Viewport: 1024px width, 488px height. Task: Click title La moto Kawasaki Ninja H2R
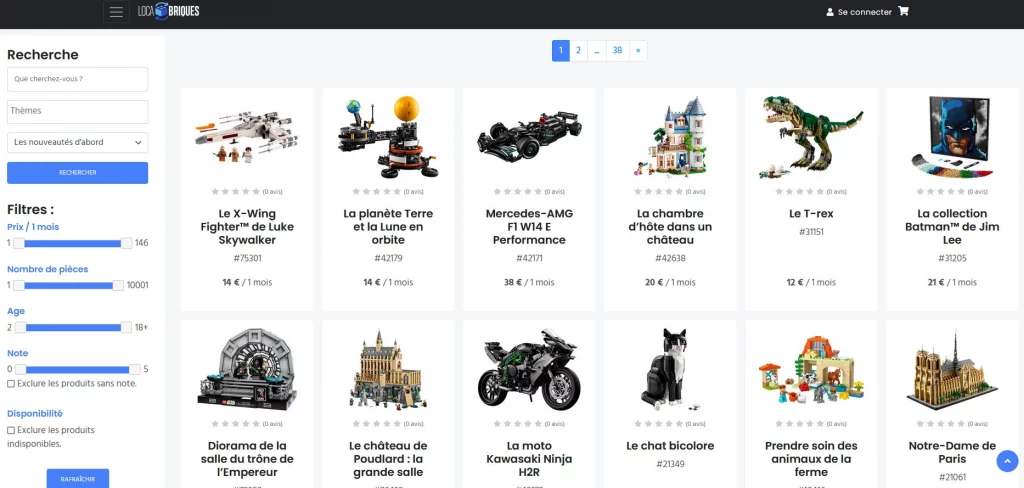(529, 459)
